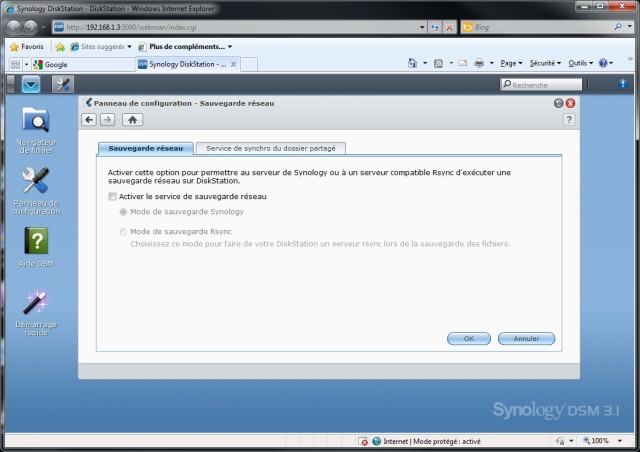Image resolution: width=640 pixels, height=452 pixels.
Task: Launch the Démarrage rapide wizard icon
Action: pyautogui.click(x=36, y=313)
